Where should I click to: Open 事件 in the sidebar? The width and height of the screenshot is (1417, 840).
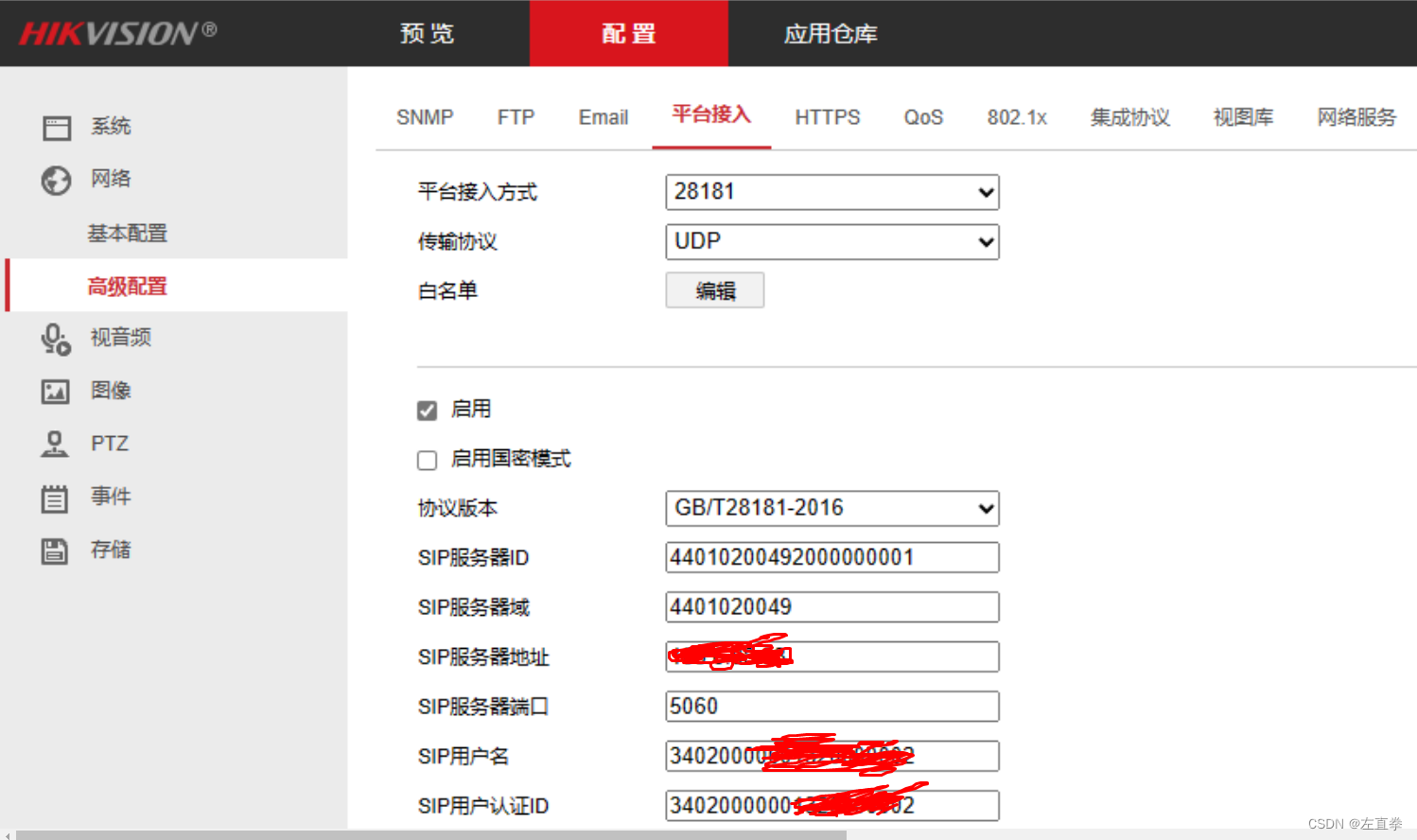coord(111,497)
